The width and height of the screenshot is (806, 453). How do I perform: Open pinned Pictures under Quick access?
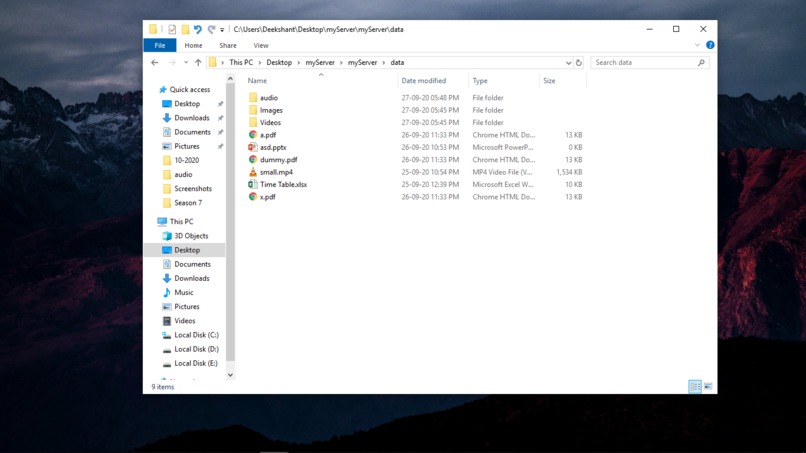pos(187,146)
